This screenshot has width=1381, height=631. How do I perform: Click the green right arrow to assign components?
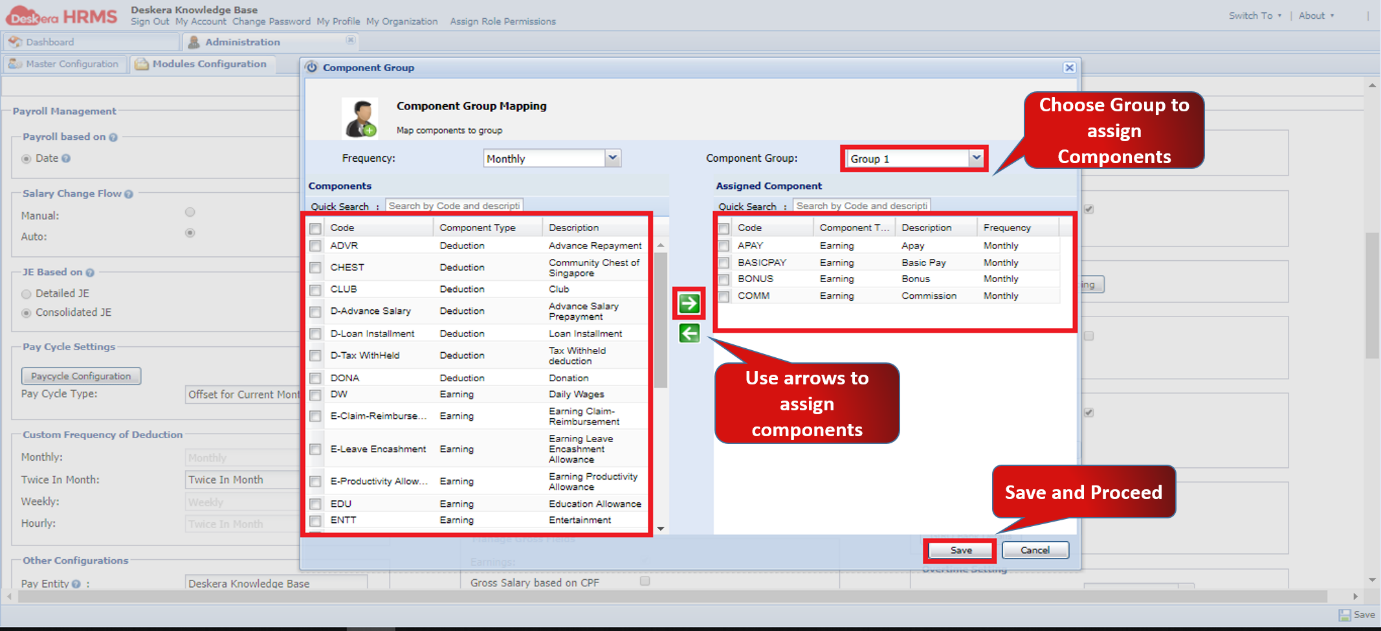[688, 303]
